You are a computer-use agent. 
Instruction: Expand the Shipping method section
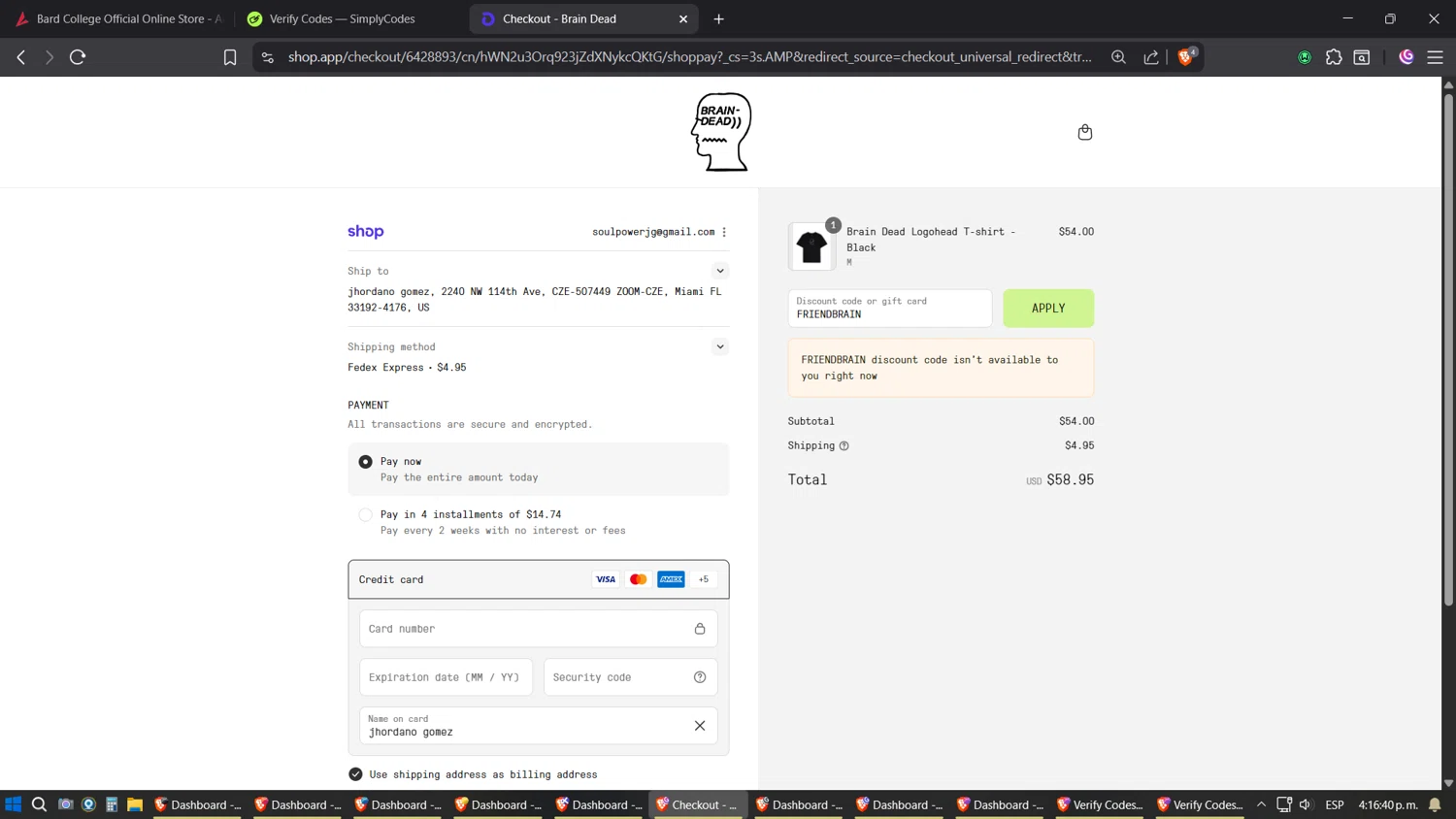coord(720,346)
